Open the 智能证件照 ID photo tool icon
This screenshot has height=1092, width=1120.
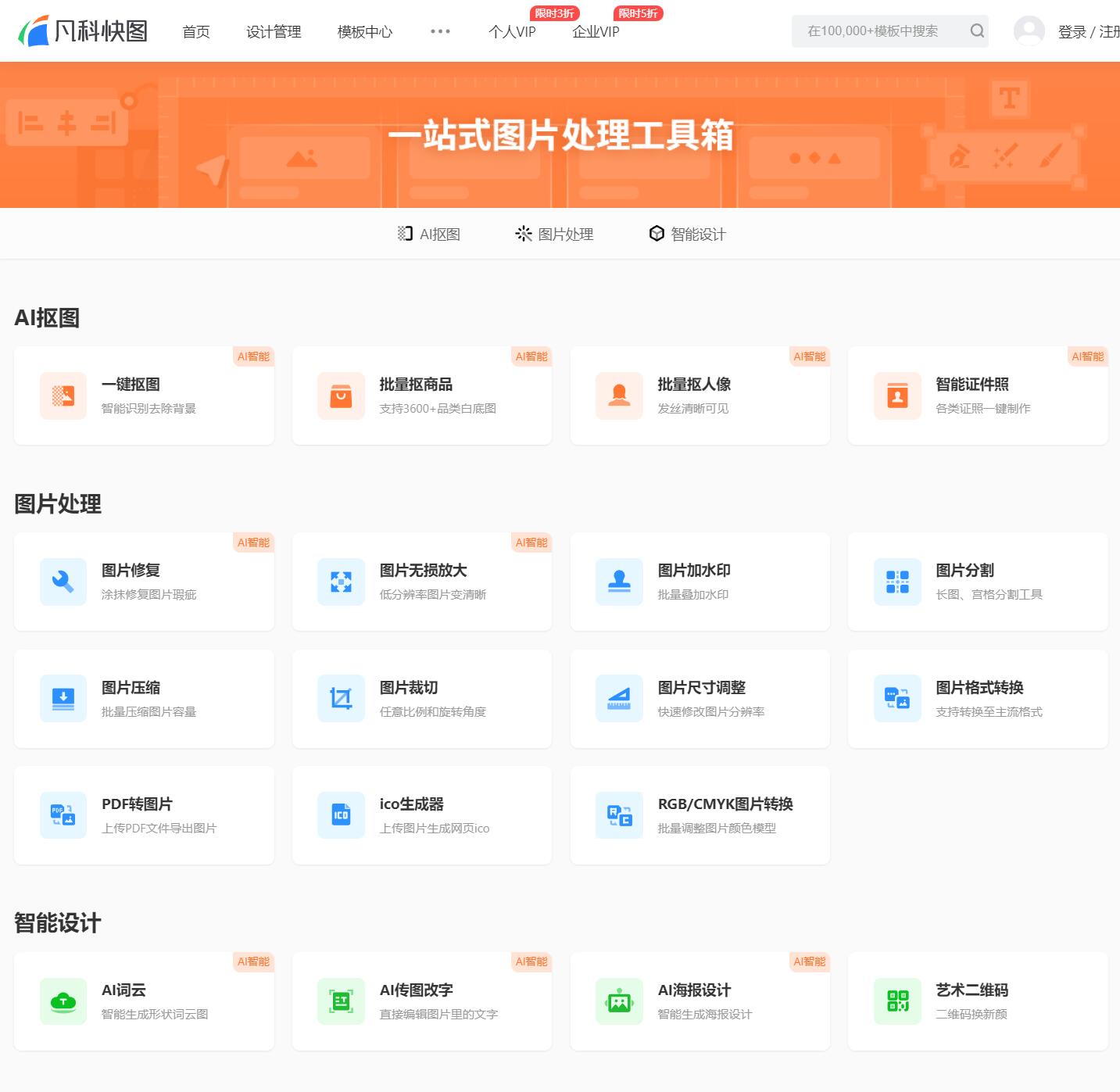pyautogui.click(x=896, y=396)
